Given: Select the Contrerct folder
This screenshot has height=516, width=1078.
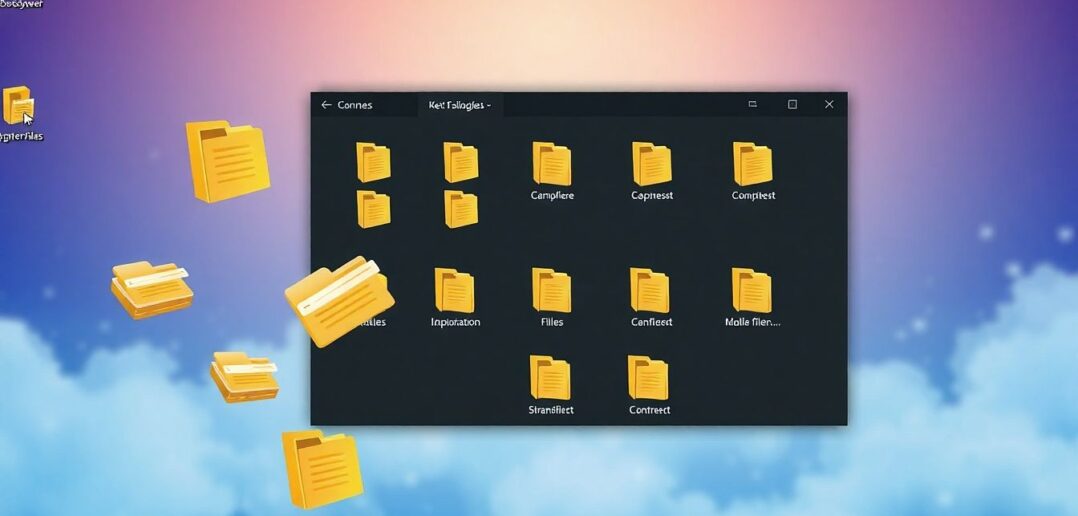Looking at the screenshot, I should [x=648, y=379].
